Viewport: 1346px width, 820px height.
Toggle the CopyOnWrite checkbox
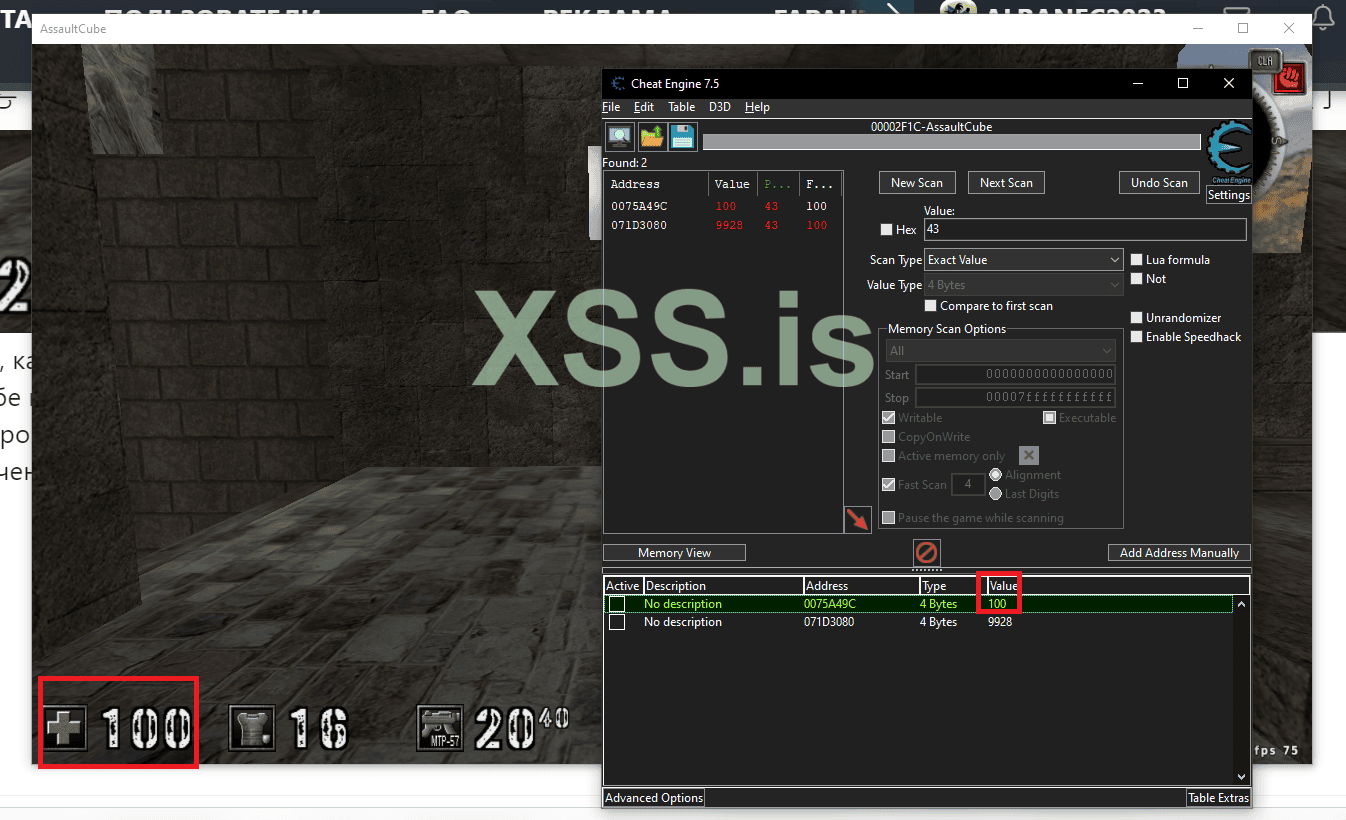pyautogui.click(x=888, y=437)
